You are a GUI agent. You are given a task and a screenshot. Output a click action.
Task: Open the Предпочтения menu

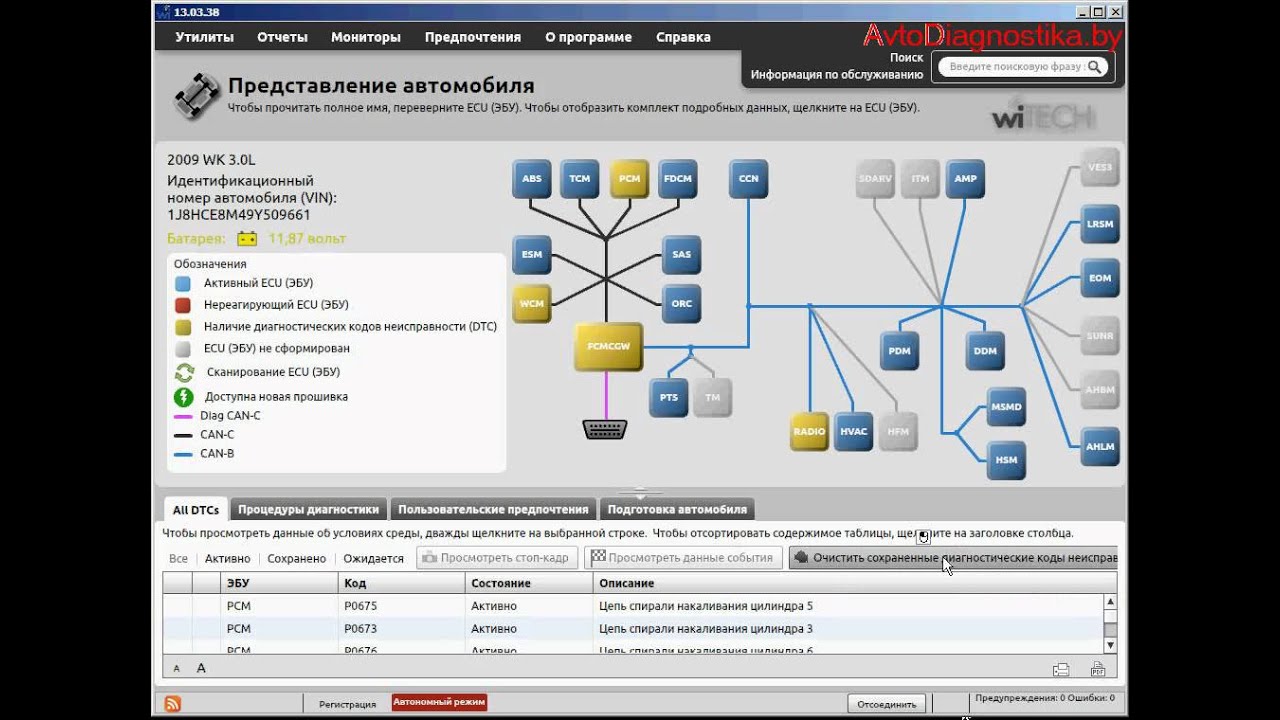[473, 37]
